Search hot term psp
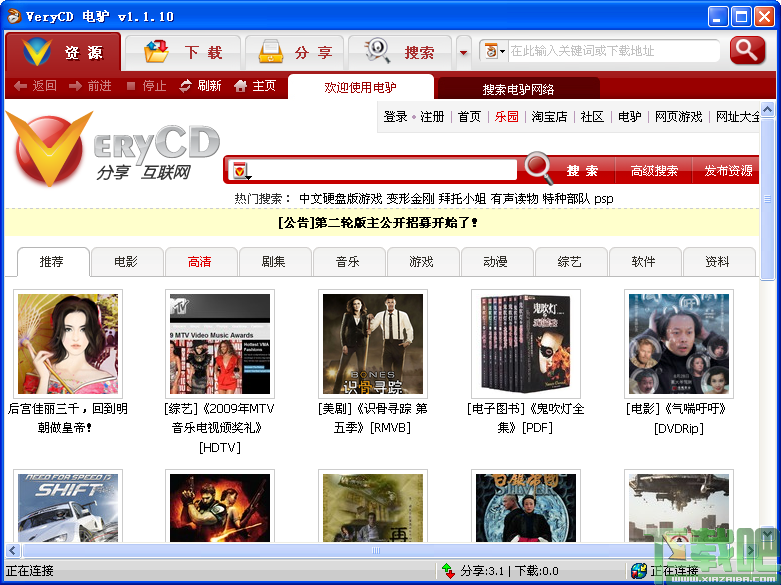Image resolution: width=781 pixels, height=585 pixels. click(604, 199)
